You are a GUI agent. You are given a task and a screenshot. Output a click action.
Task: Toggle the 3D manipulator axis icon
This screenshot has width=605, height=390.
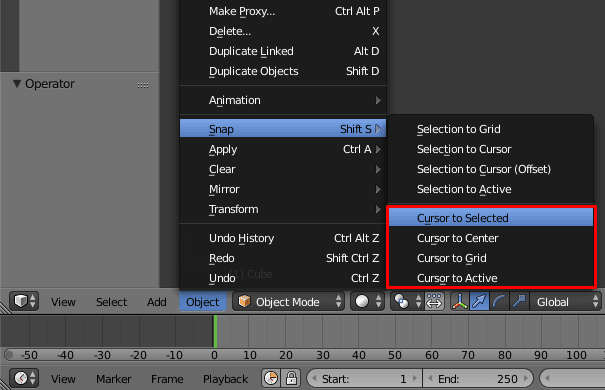pyautogui.click(x=460, y=301)
